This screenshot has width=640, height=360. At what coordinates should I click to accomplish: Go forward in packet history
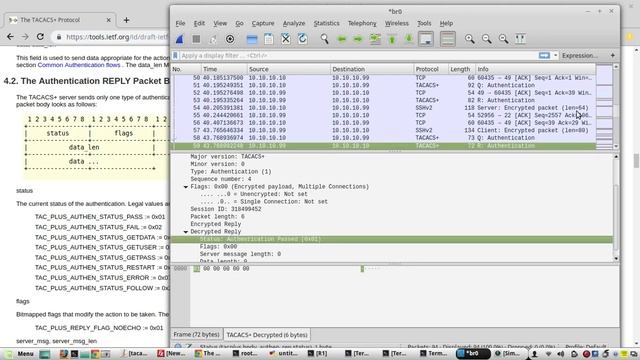click(358, 39)
